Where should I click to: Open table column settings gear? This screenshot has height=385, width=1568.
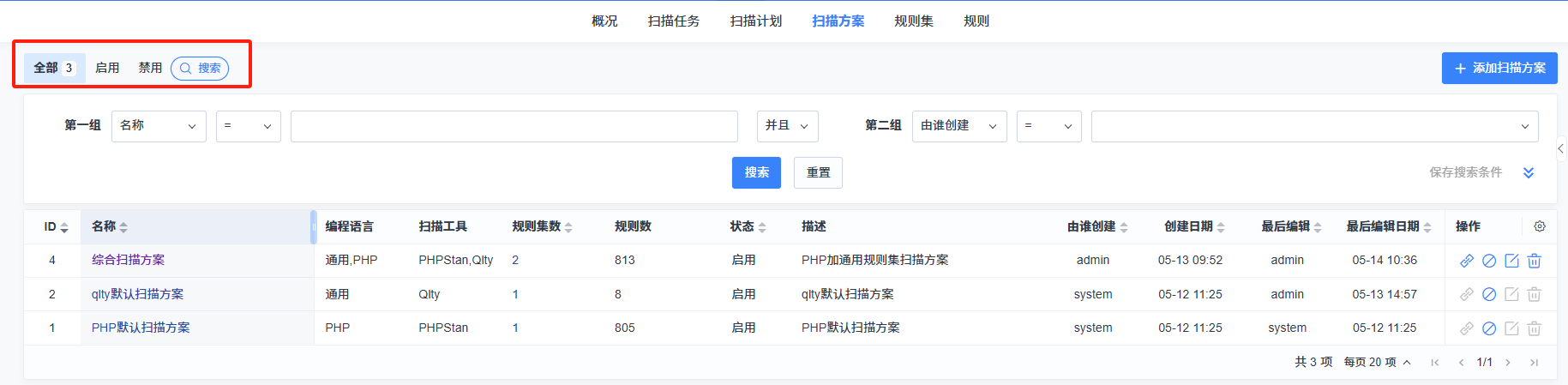(x=1539, y=226)
